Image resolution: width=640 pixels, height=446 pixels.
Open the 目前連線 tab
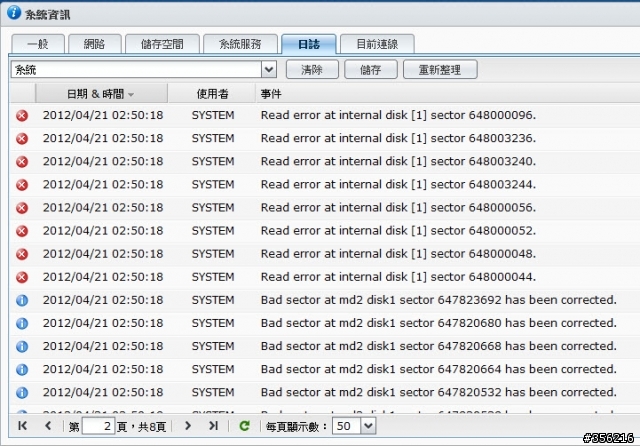coord(378,44)
